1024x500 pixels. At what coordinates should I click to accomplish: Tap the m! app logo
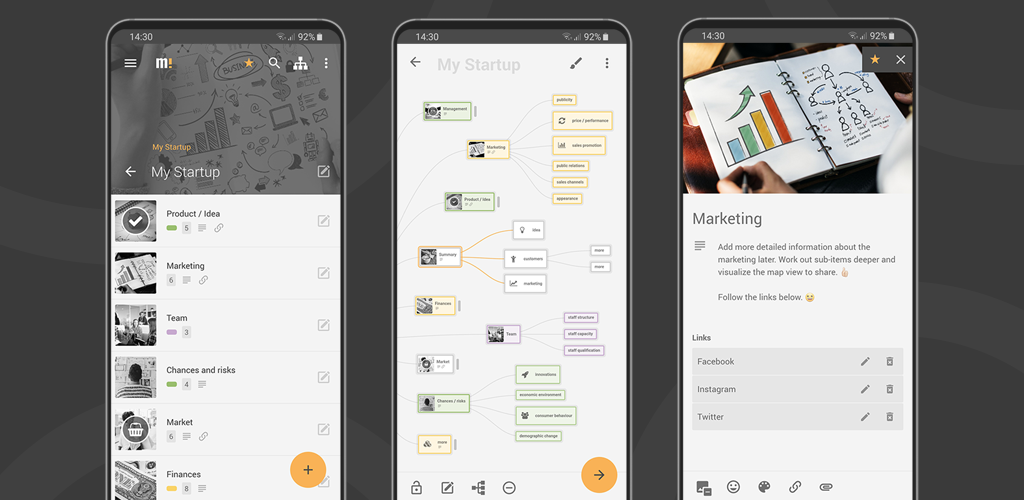[x=164, y=63]
